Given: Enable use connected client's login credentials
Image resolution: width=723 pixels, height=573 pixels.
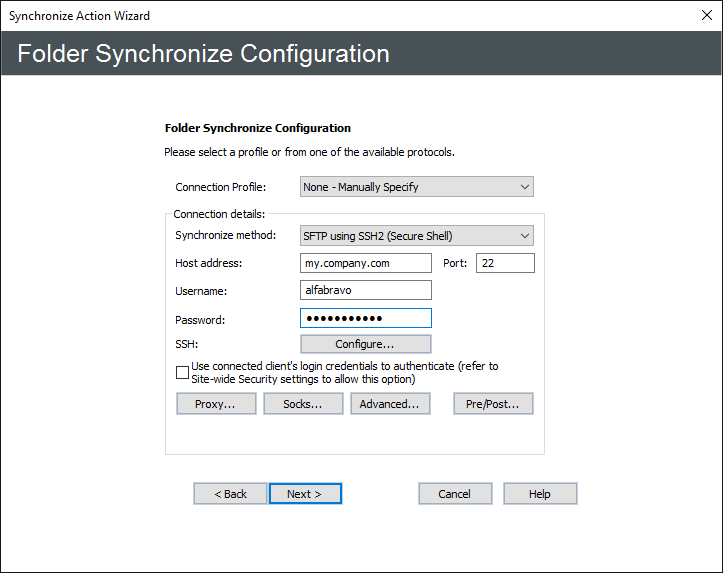Looking at the screenshot, I should coord(182,373).
